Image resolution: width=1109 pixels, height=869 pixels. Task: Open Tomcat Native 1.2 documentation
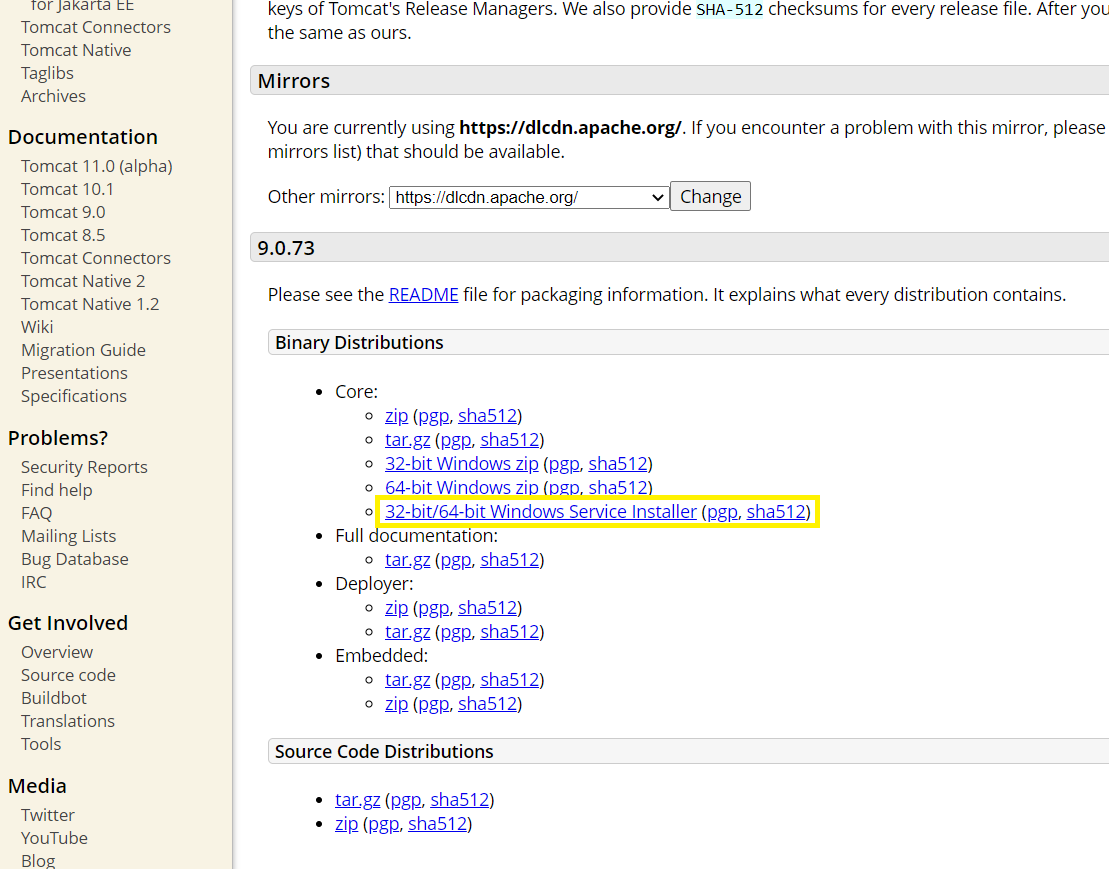[x=90, y=304]
